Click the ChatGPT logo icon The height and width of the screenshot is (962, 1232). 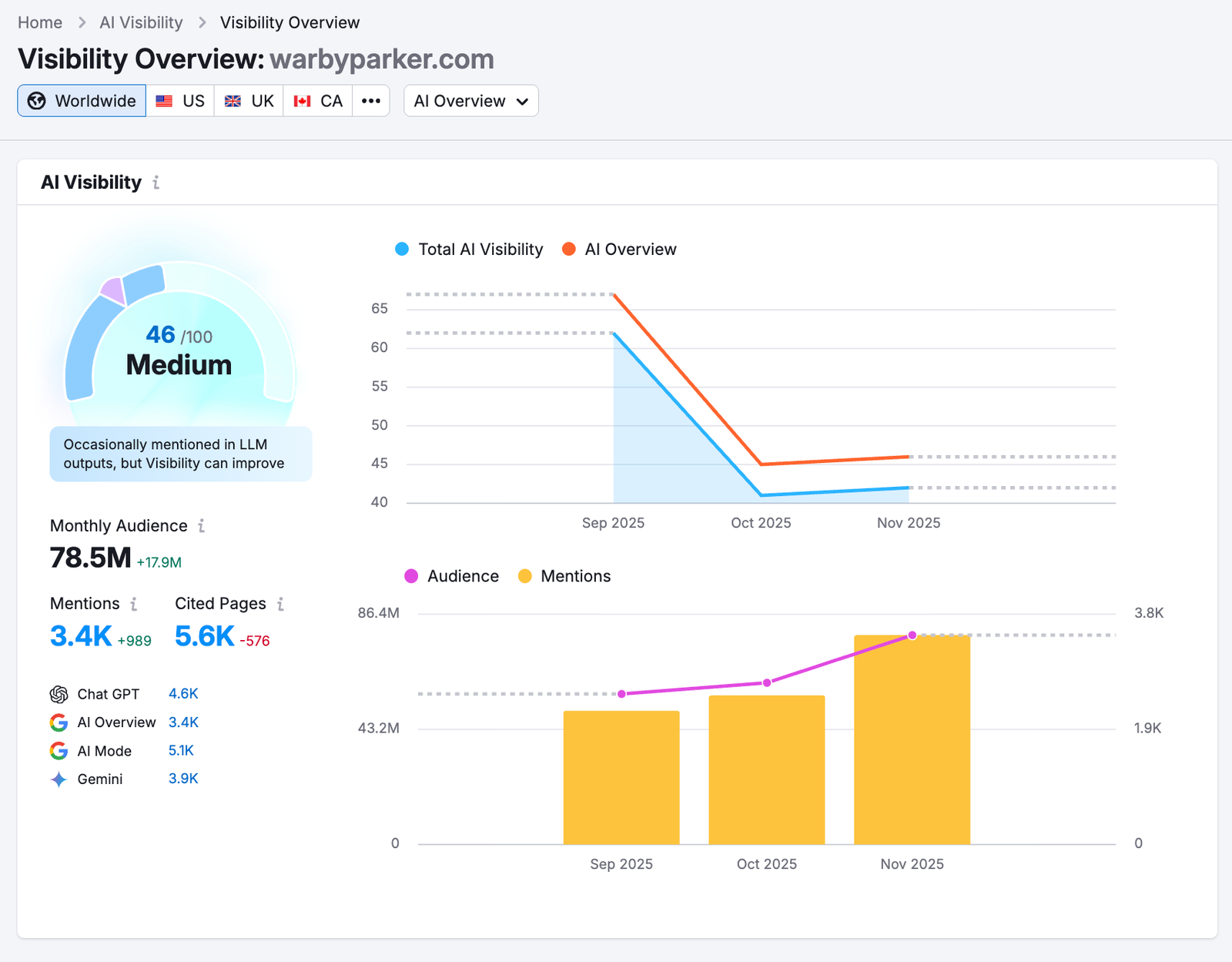tap(59, 695)
